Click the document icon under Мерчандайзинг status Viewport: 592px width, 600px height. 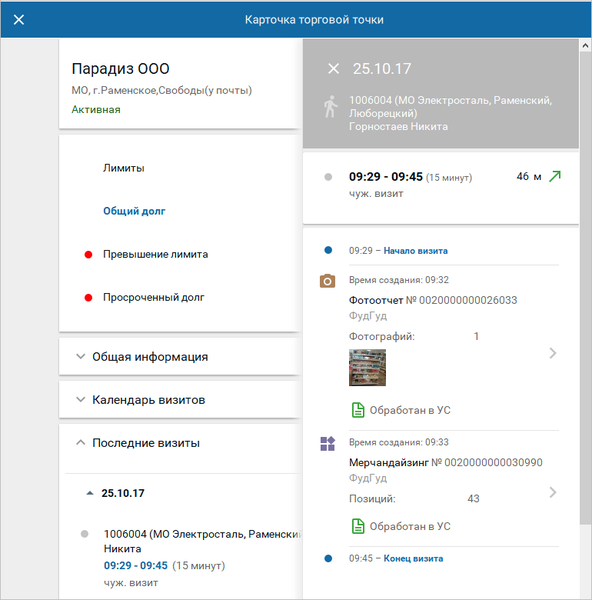point(358,526)
